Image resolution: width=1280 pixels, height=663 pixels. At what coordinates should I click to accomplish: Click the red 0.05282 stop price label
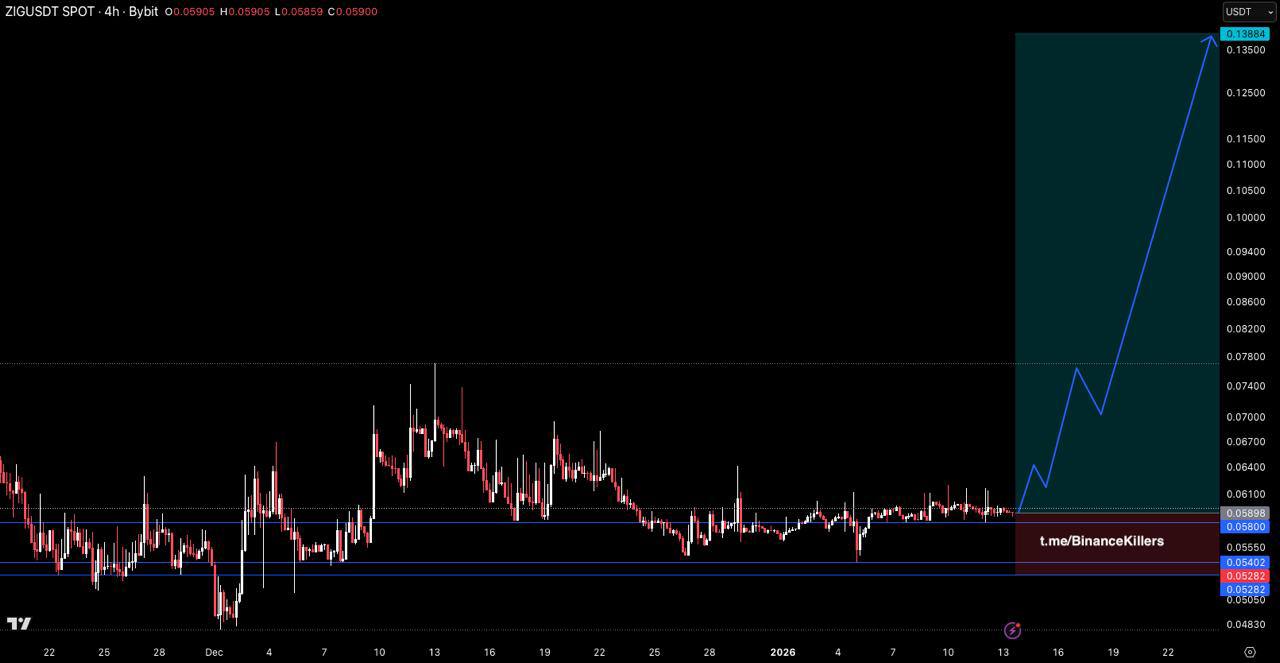point(1246,576)
